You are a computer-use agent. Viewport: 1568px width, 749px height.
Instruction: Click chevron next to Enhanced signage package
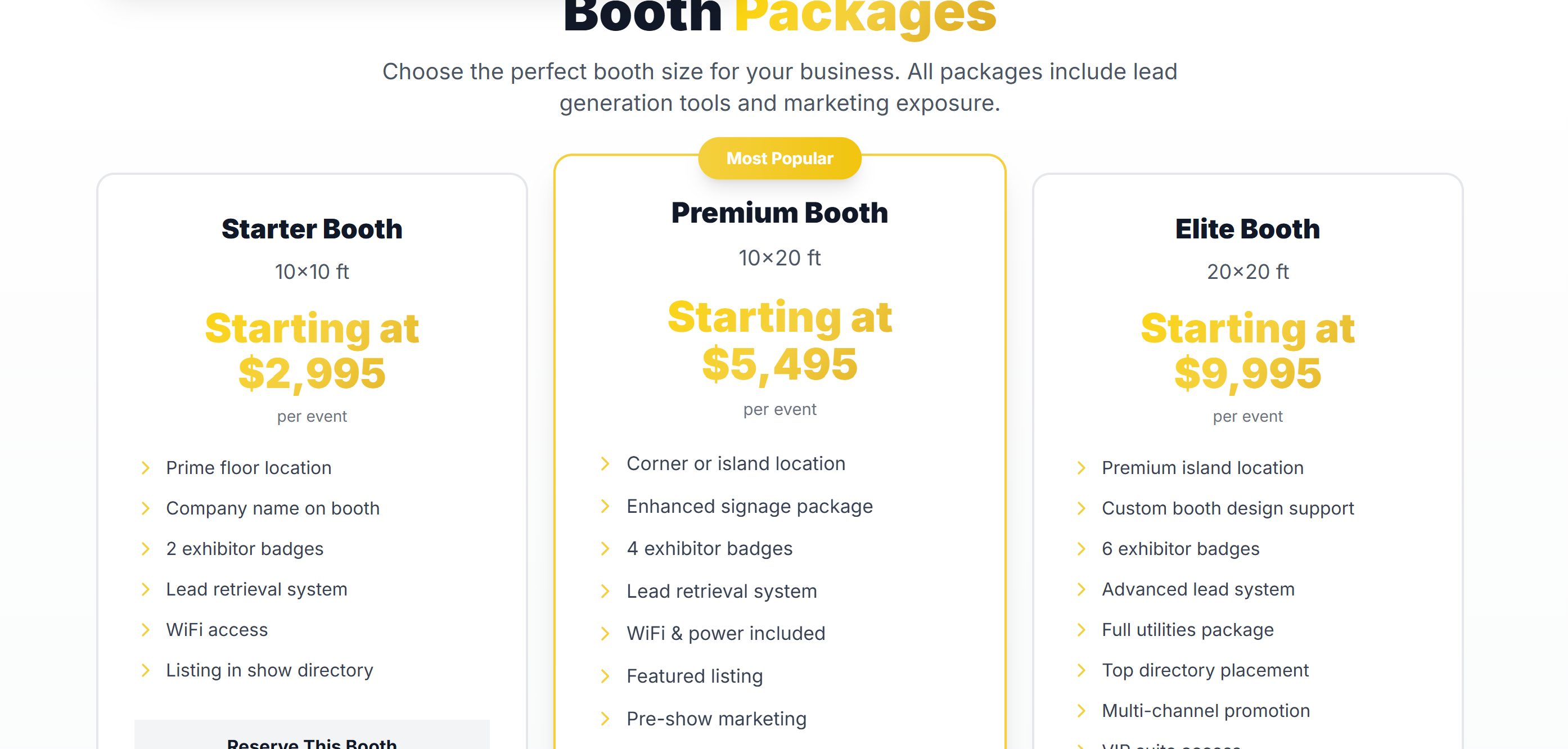click(605, 506)
